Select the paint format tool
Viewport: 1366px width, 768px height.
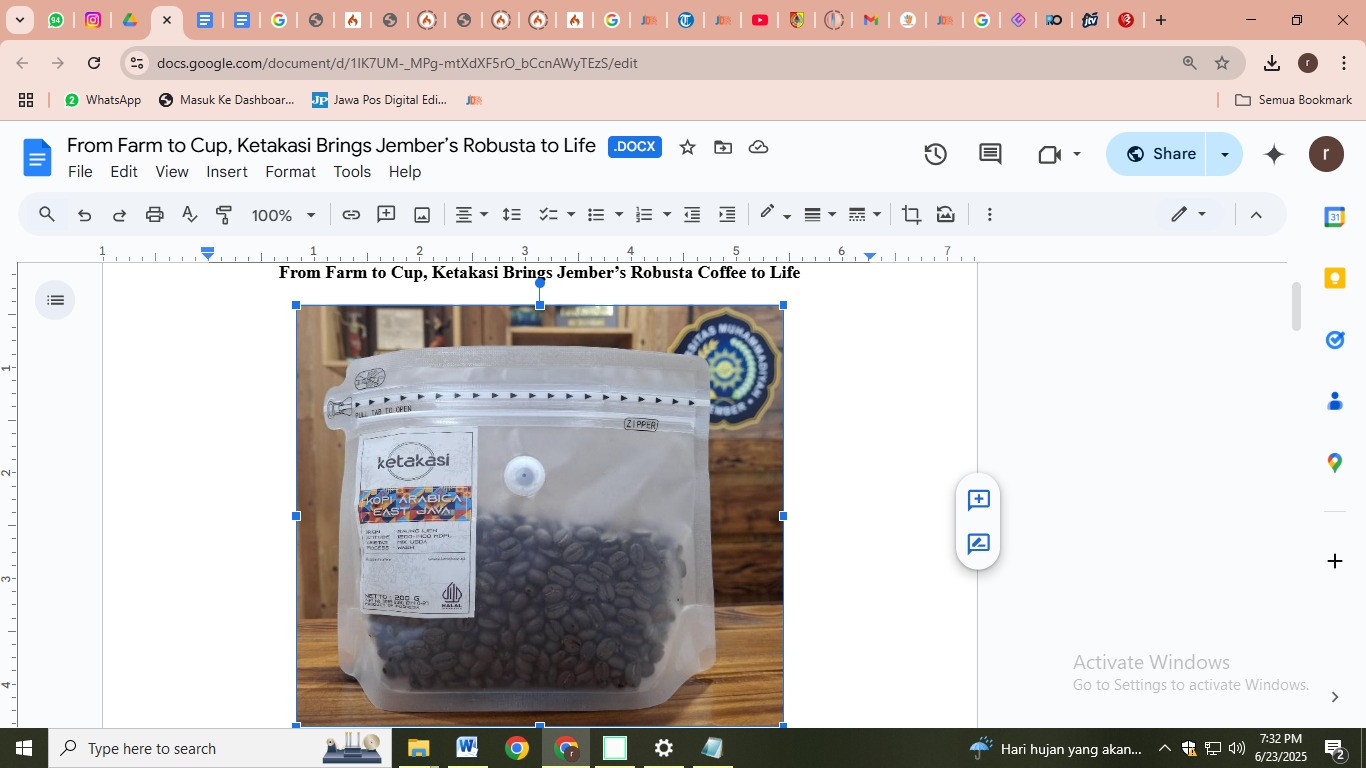(x=224, y=214)
